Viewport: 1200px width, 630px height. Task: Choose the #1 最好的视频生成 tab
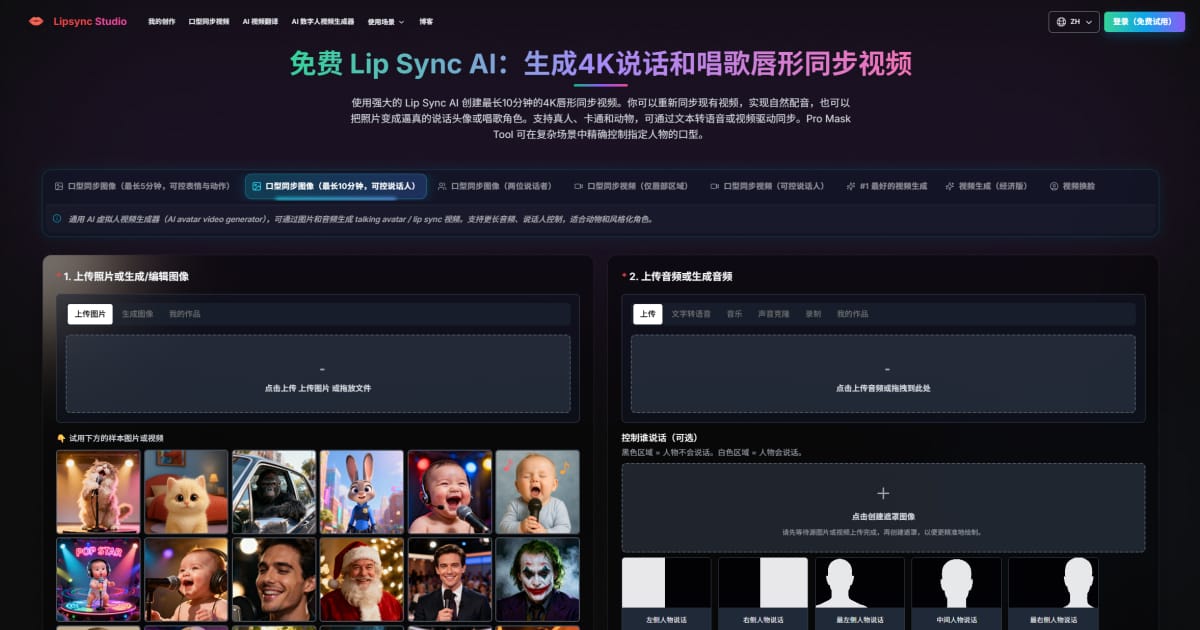887,186
